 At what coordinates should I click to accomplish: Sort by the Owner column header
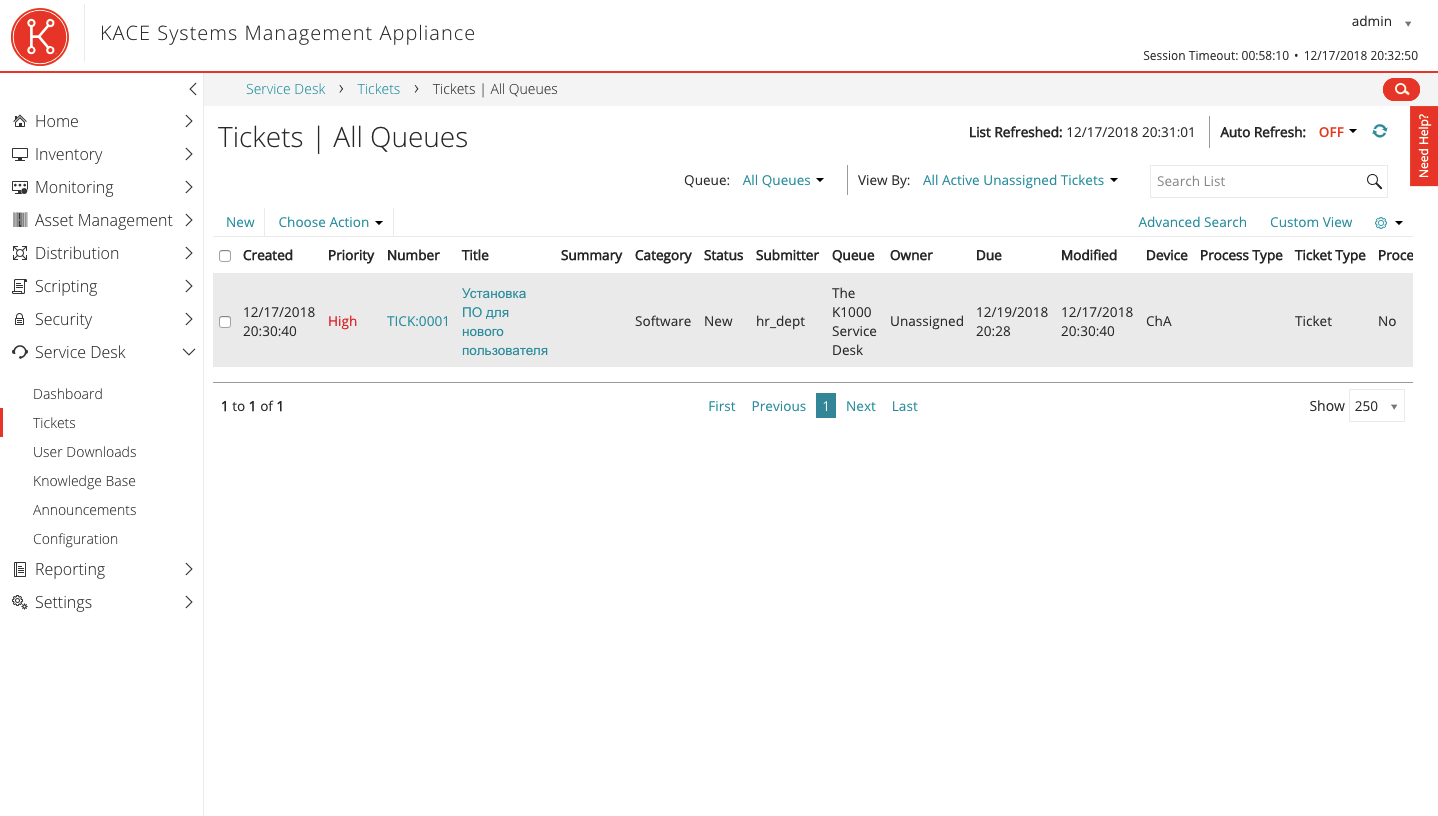[x=911, y=255]
